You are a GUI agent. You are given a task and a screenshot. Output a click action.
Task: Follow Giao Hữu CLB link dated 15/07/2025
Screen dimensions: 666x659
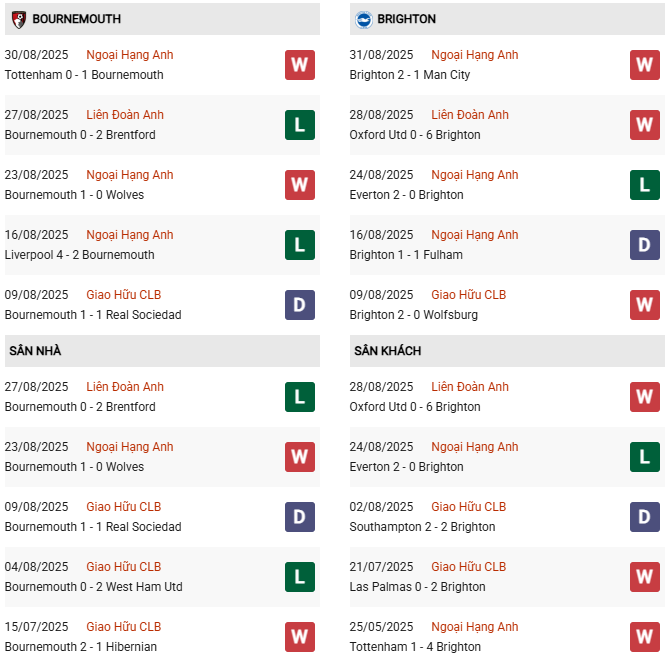point(123,627)
